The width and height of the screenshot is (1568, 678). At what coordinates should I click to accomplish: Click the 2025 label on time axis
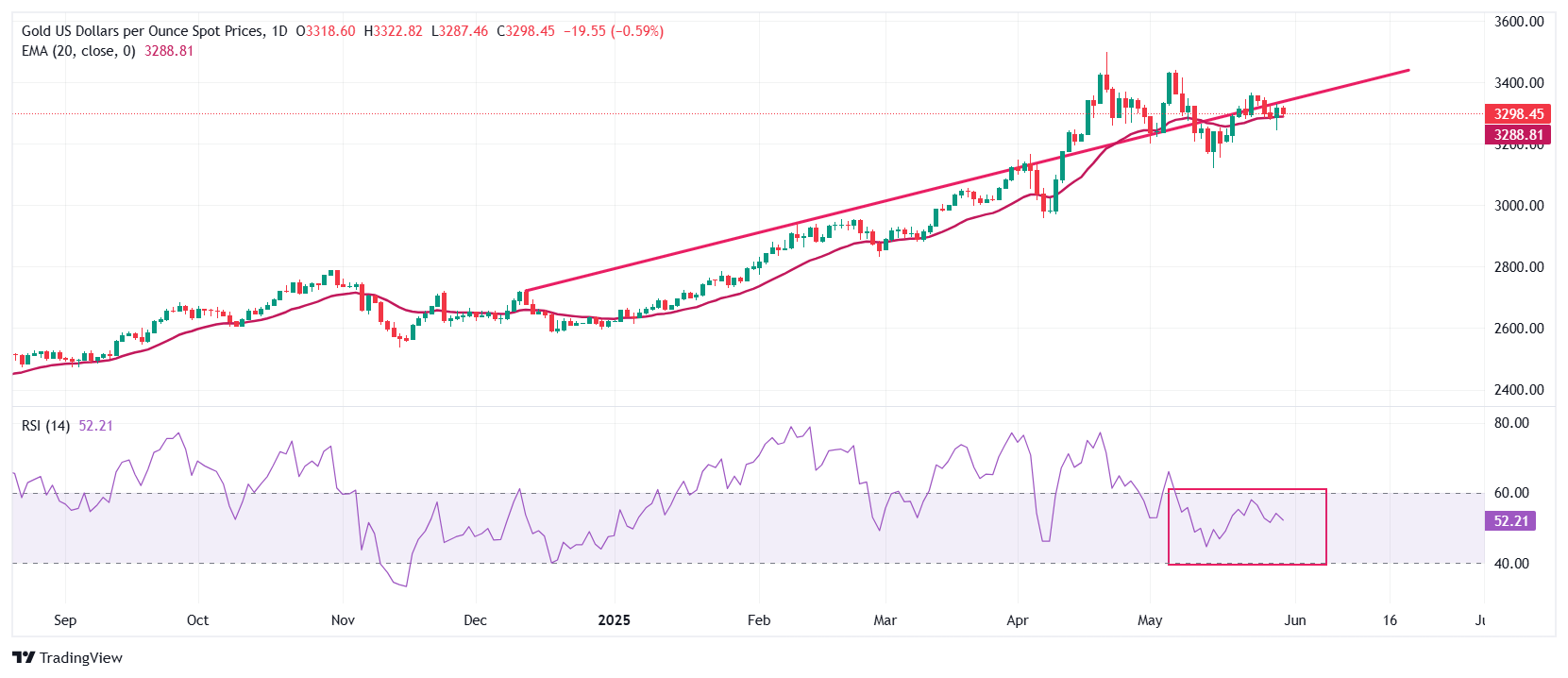point(615,620)
